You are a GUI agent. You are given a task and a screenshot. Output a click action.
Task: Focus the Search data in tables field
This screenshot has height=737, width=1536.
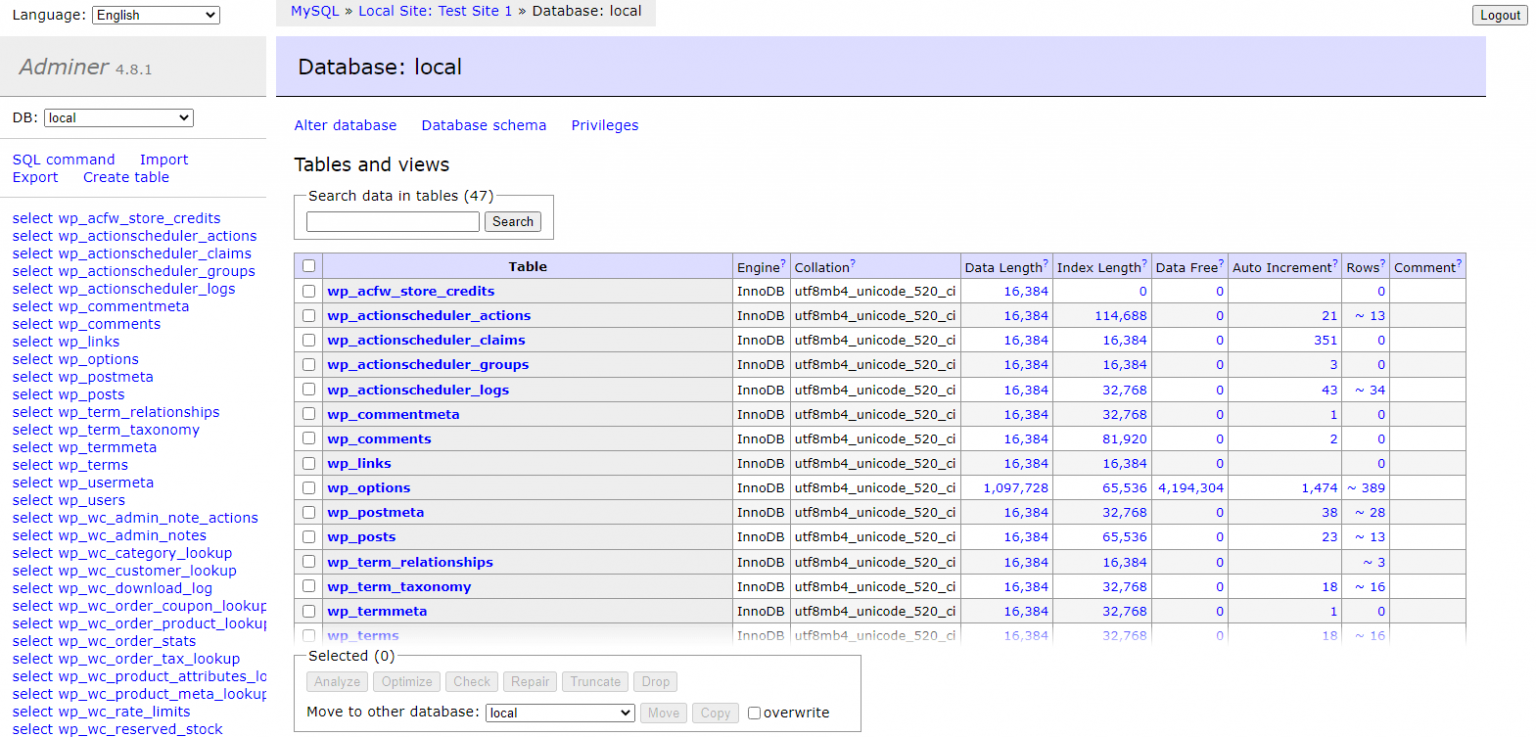(393, 222)
